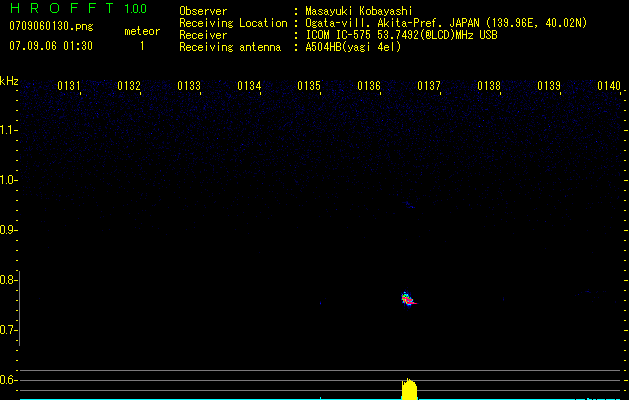This screenshot has height=400, width=629.
Task: Click time marker 0136
Action: point(369,86)
